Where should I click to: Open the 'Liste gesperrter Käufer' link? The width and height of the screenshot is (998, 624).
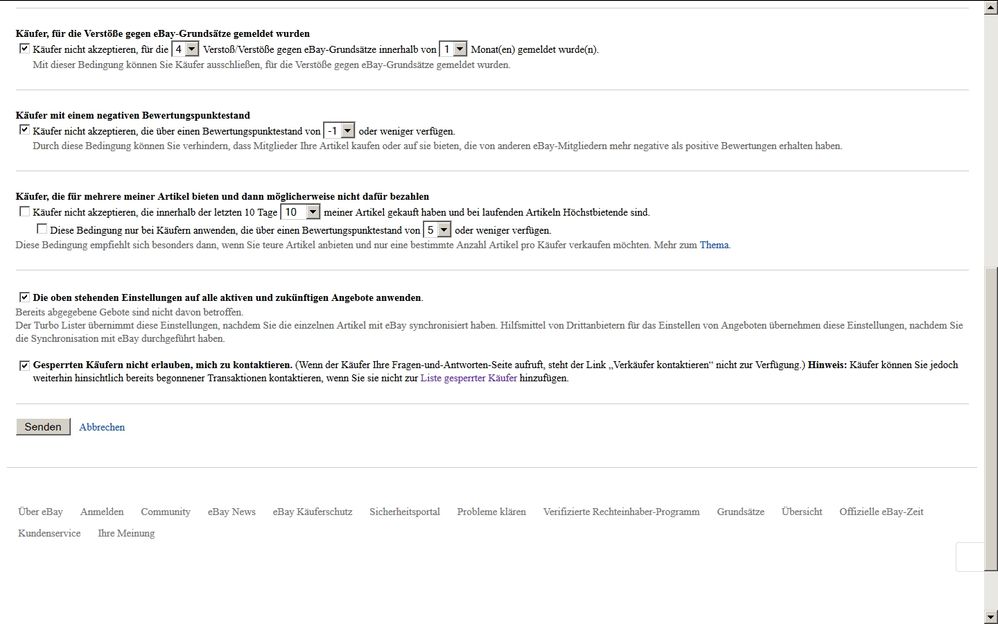click(x=468, y=378)
